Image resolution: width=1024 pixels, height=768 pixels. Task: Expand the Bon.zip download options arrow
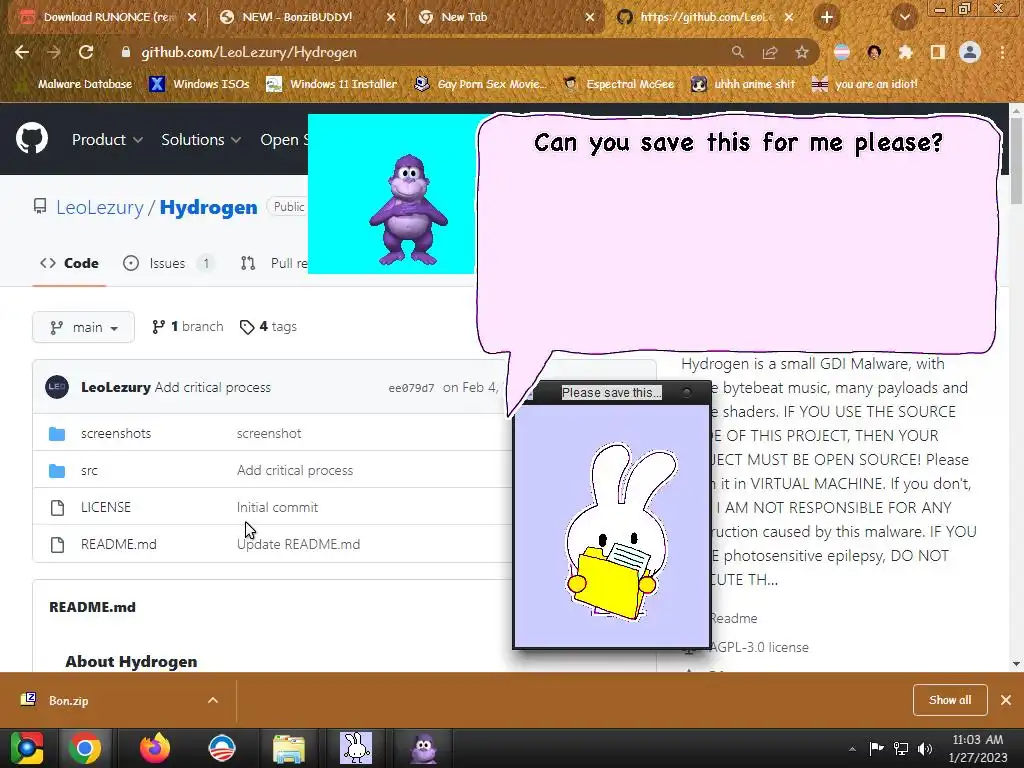coord(213,700)
